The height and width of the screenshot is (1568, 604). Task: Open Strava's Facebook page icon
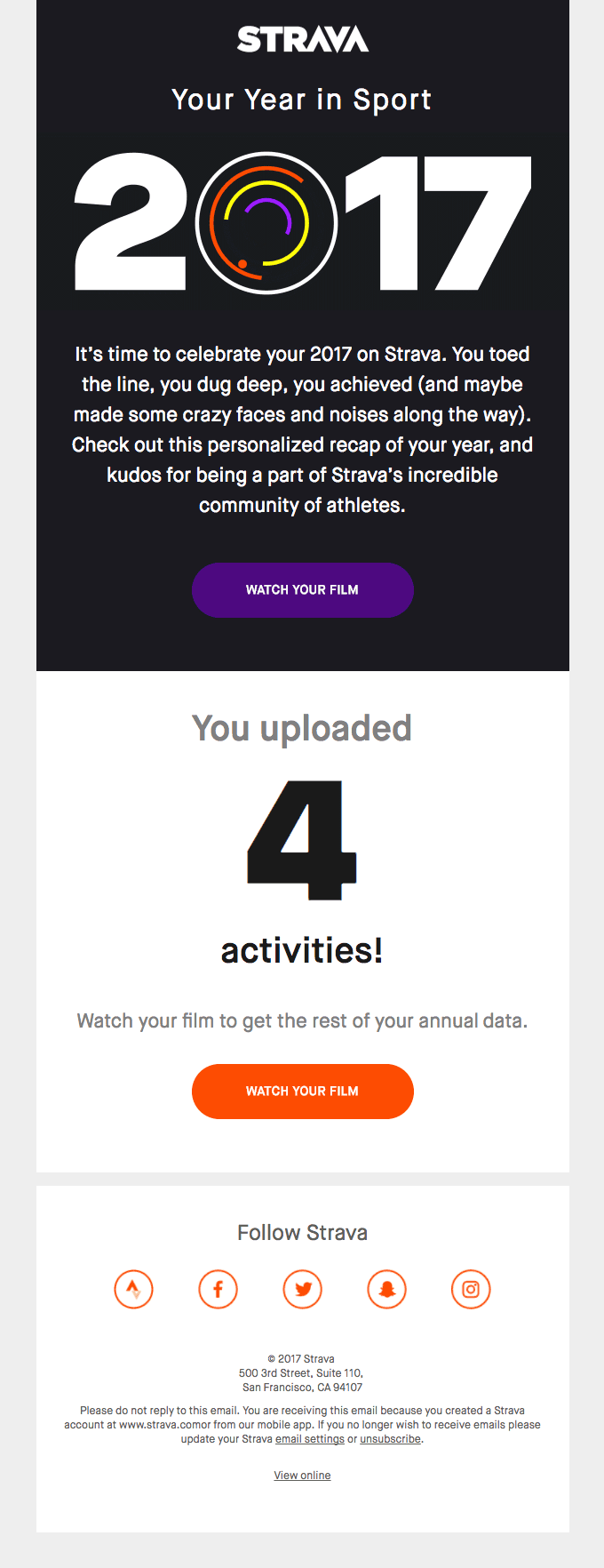219,1289
